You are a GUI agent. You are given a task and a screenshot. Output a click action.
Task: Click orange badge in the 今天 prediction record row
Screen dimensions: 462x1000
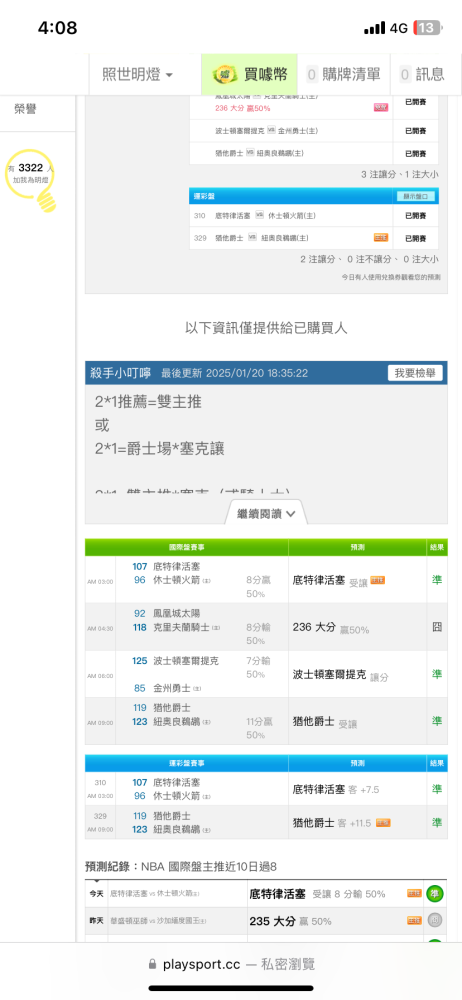click(415, 893)
